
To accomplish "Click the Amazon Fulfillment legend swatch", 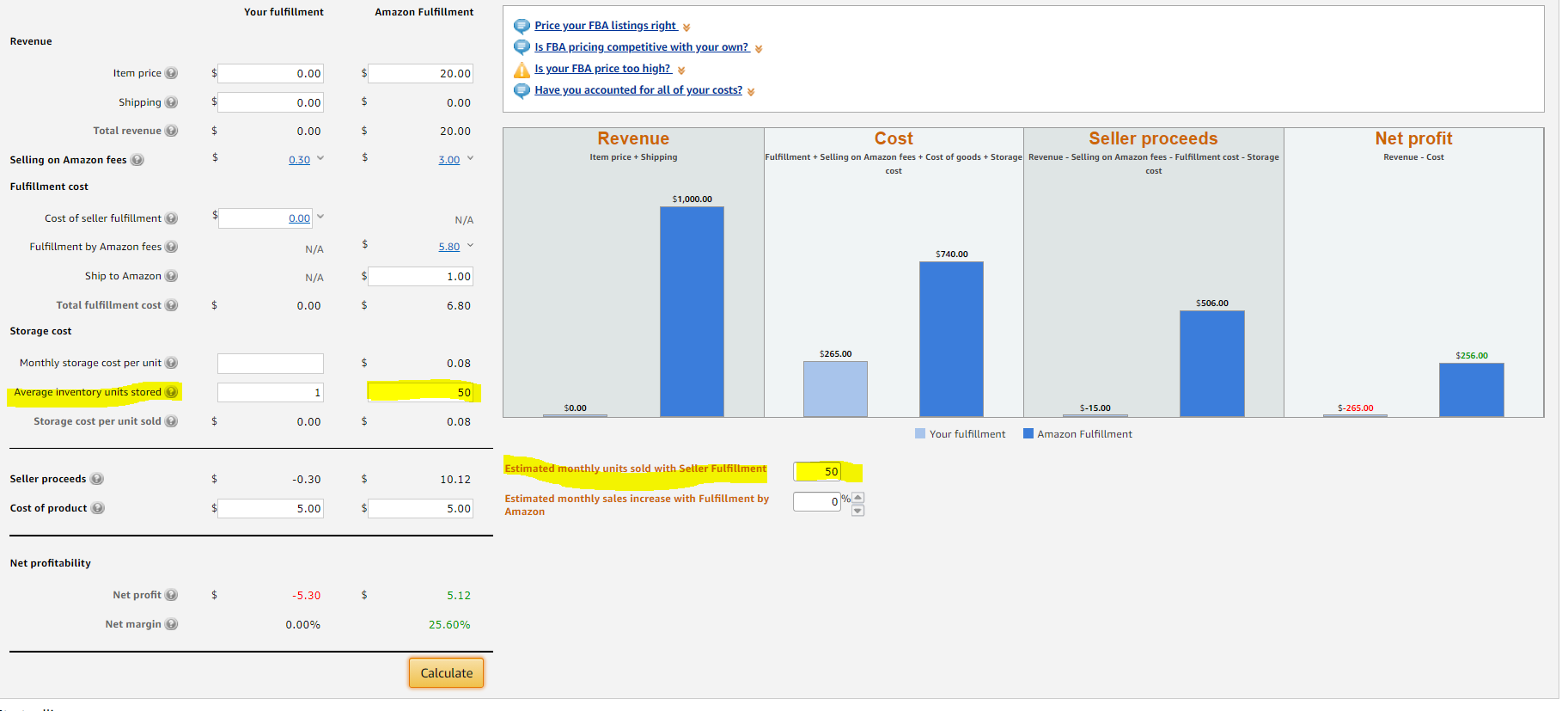I will 1028,433.
